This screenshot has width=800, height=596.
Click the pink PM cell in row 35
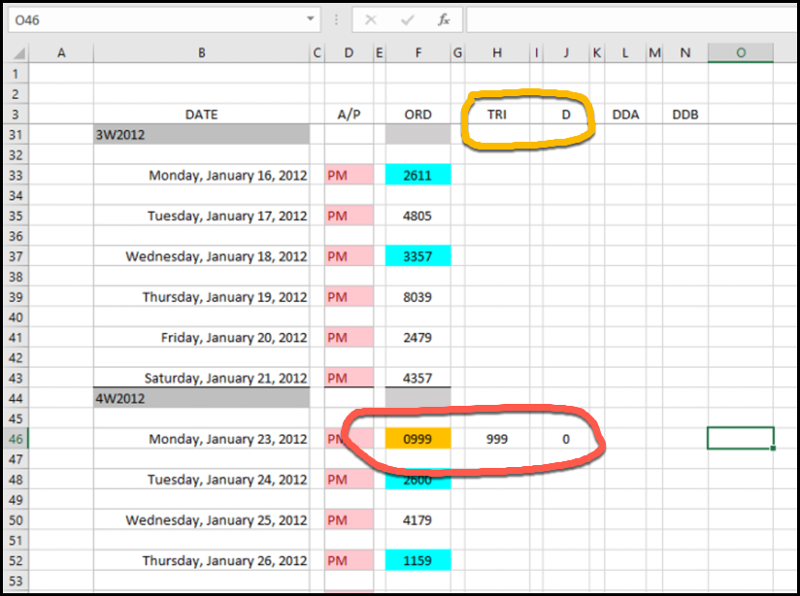pos(349,216)
